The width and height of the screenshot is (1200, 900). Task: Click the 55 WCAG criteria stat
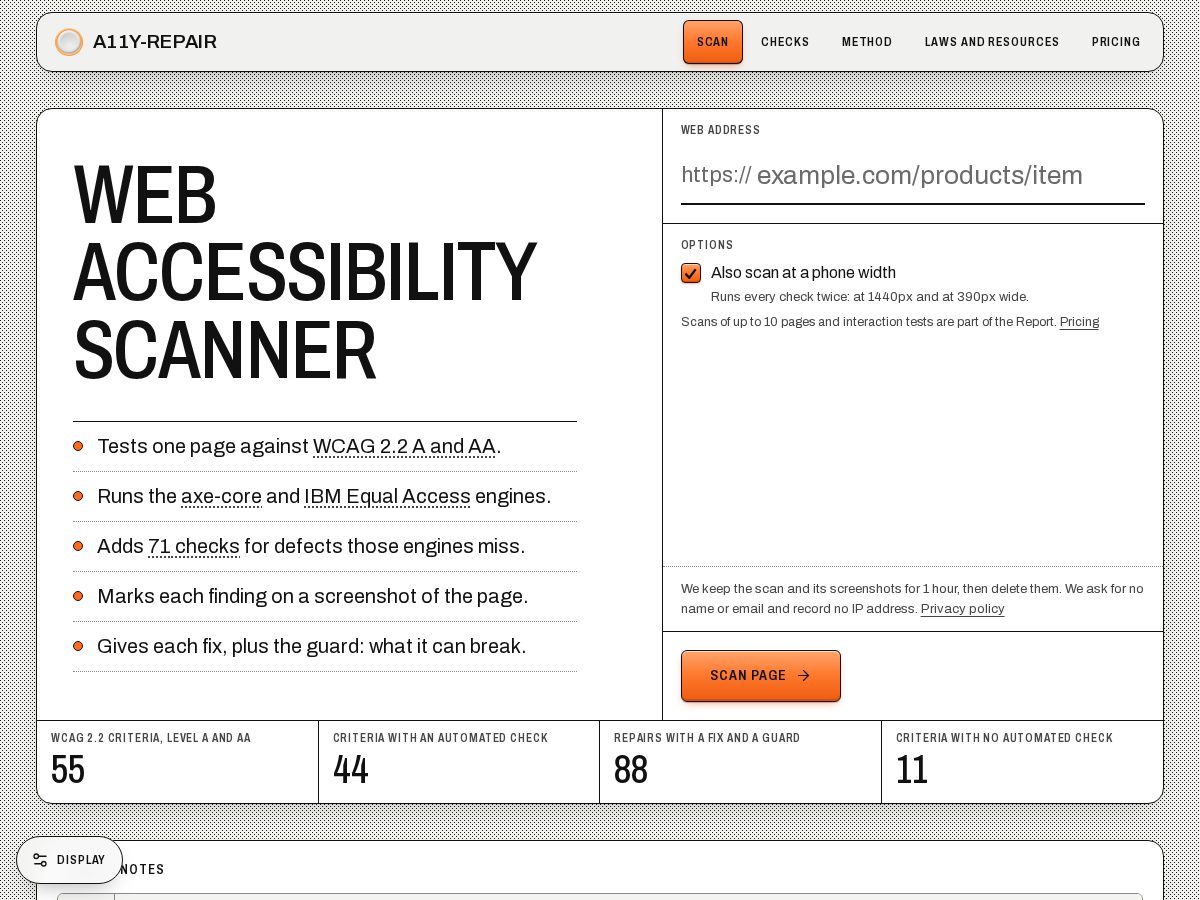tap(68, 770)
